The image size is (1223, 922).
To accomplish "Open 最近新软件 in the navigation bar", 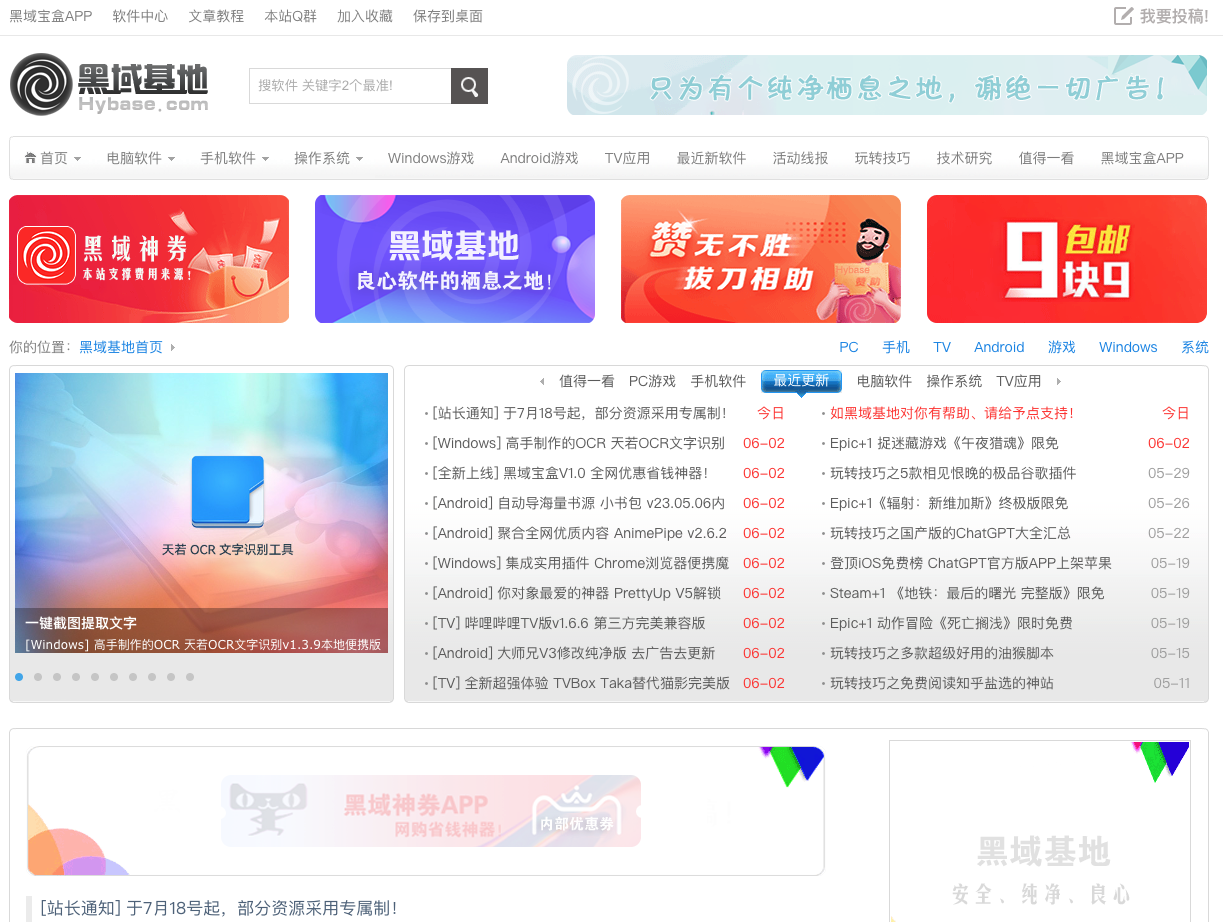I will tap(712, 158).
